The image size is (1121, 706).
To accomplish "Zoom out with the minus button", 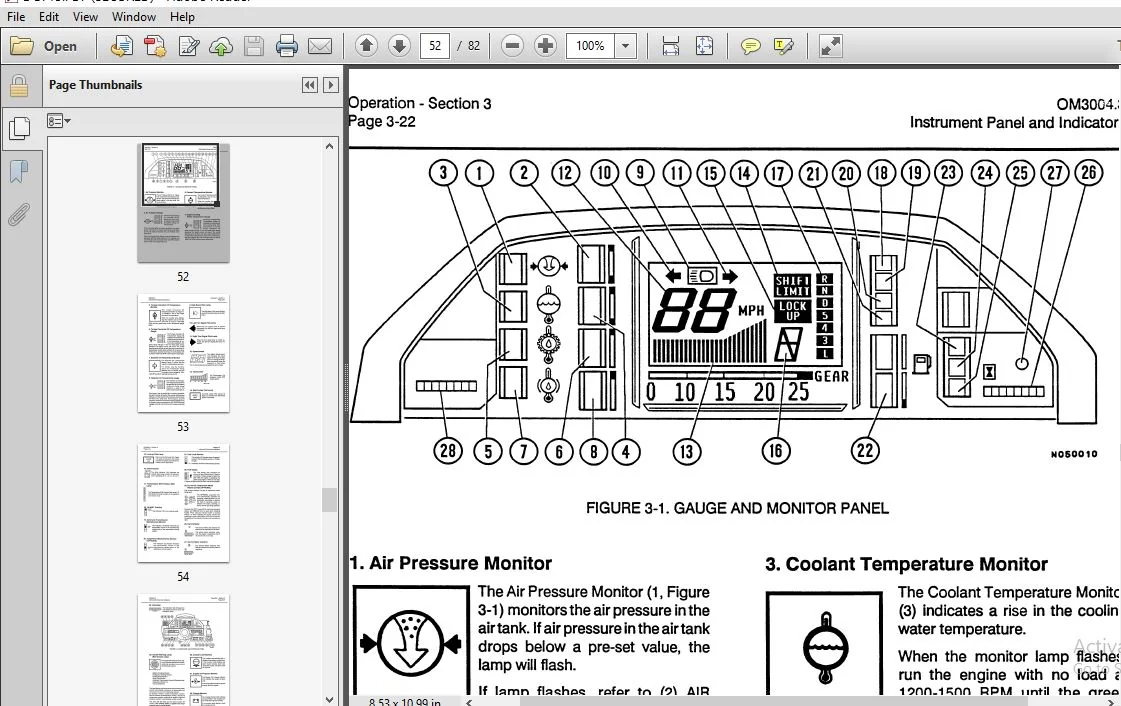I will coord(512,46).
